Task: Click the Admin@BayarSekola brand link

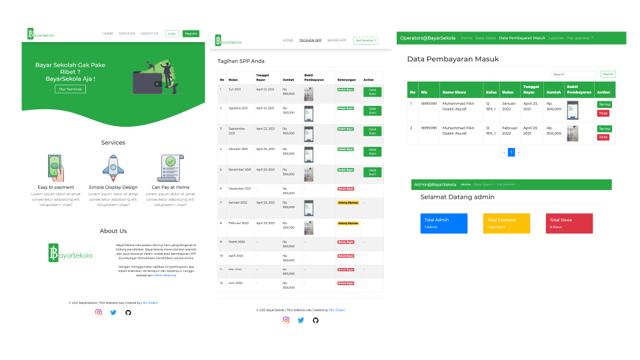Action: [435, 184]
